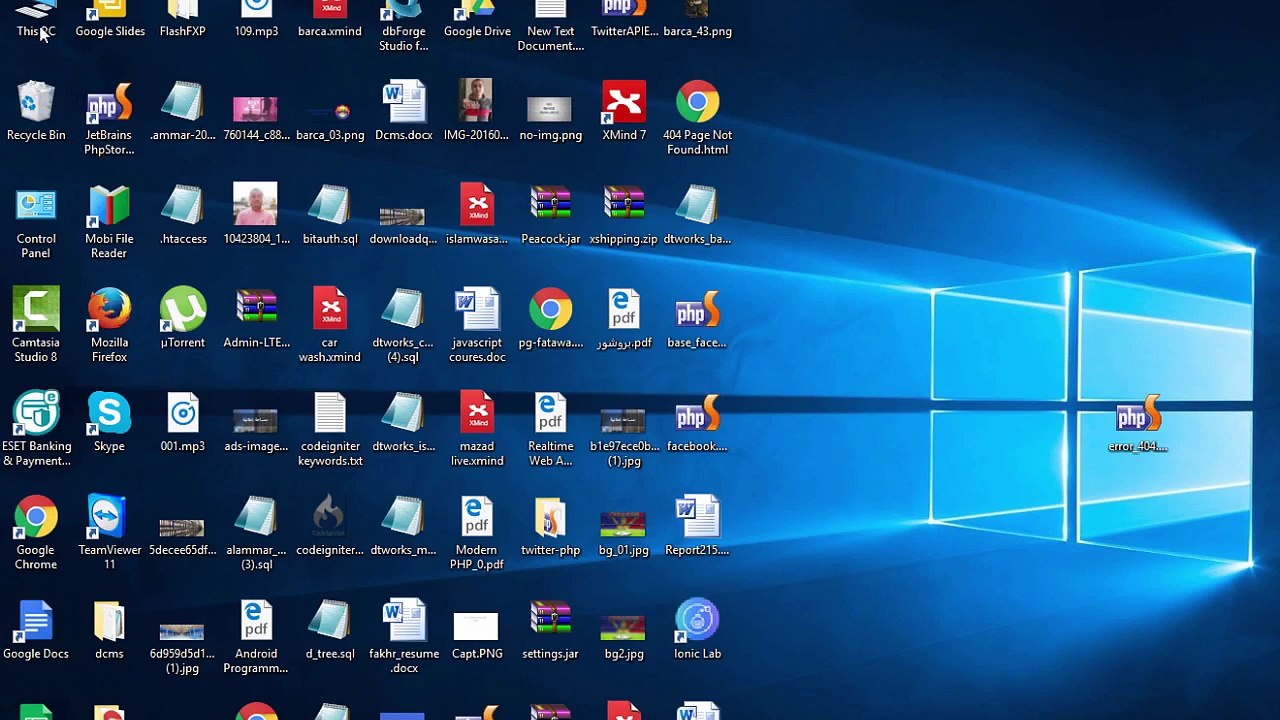Select the Realtime Web A... PDF
1280x720 pixels.
pyautogui.click(x=550, y=430)
